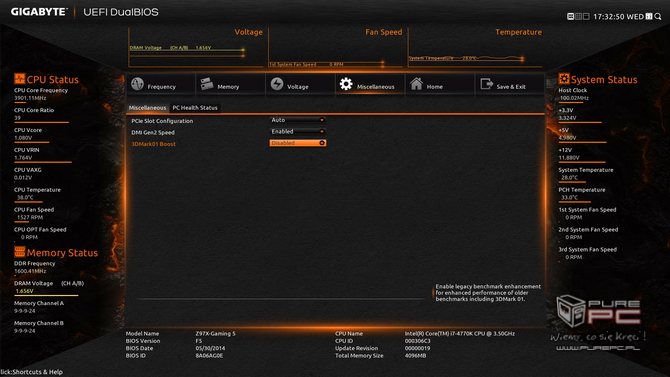Click the third layout mode icon at top right
This screenshot has width=670, height=377.
click(x=586, y=16)
